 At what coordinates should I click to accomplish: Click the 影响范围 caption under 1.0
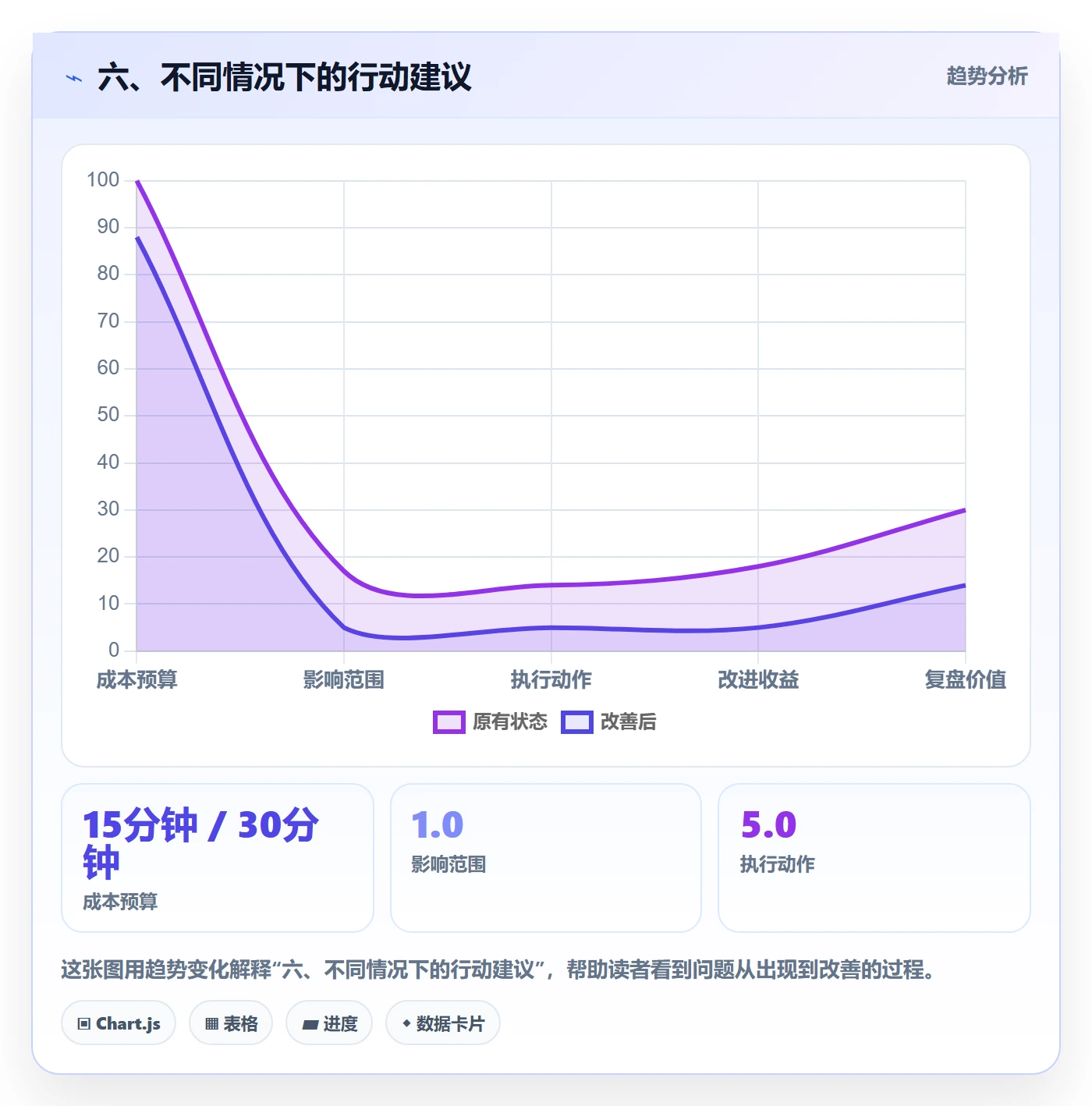click(448, 864)
